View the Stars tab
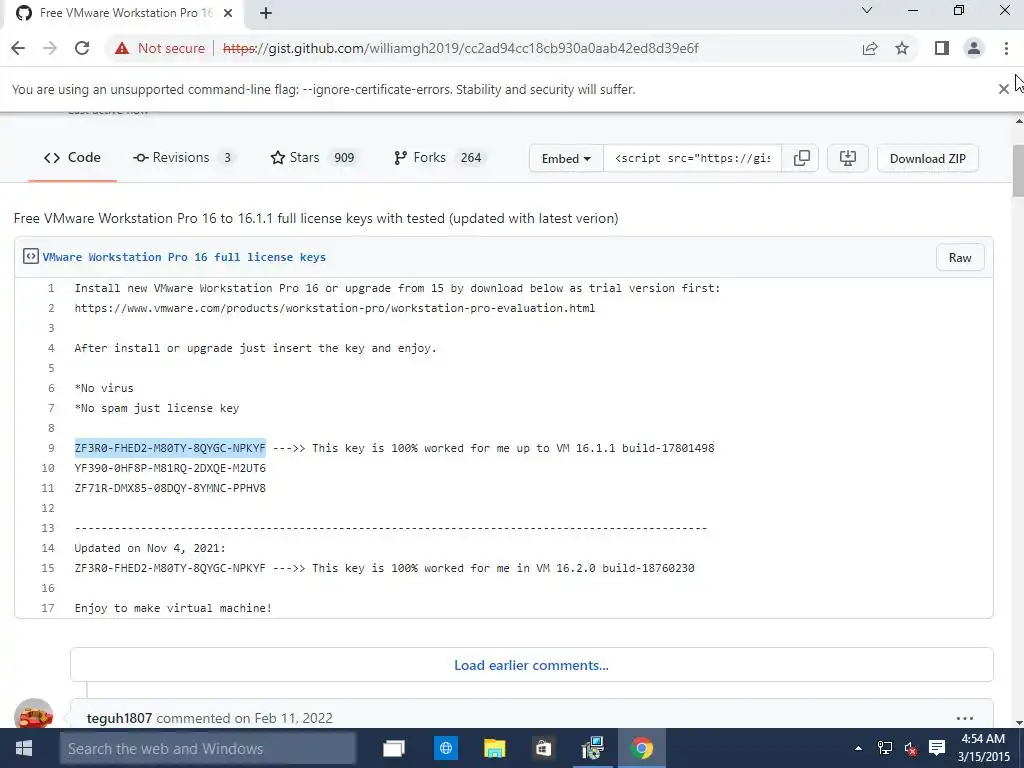The height and width of the screenshot is (768, 1024). point(313,157)
